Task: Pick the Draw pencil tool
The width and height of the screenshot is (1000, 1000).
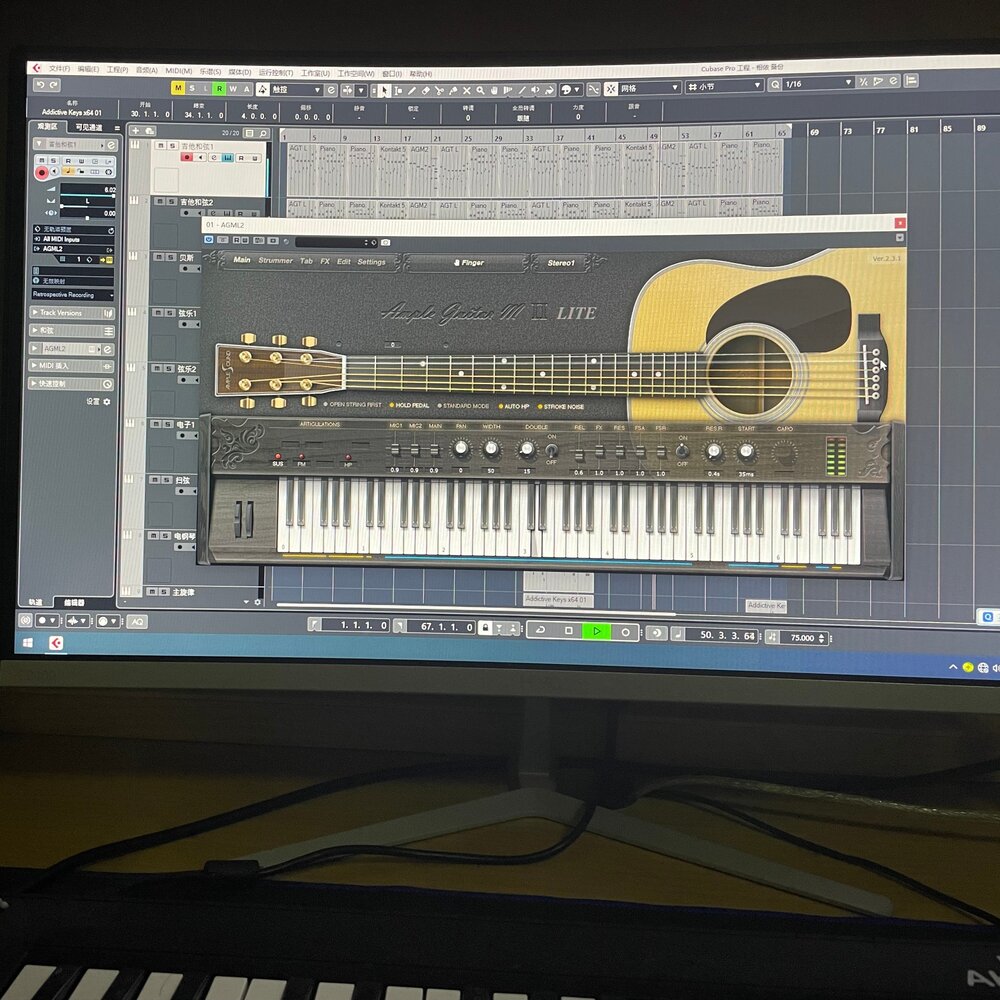Action: [x=411, y=91]
